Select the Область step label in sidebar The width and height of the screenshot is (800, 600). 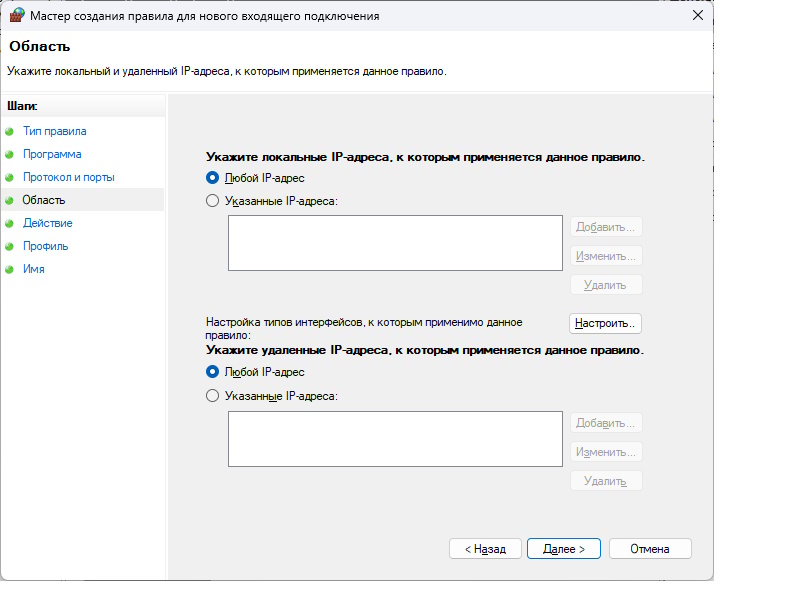click(43, 200)
